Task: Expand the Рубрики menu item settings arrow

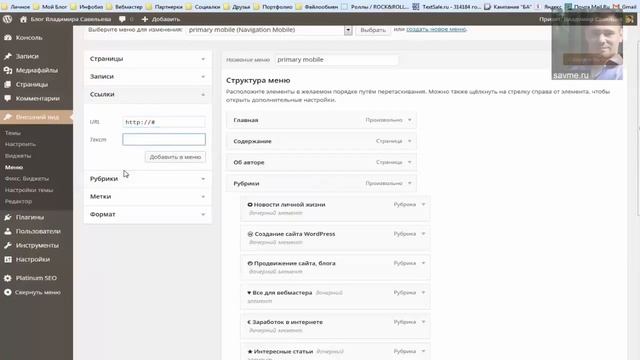Action: [x=410, y=183]
